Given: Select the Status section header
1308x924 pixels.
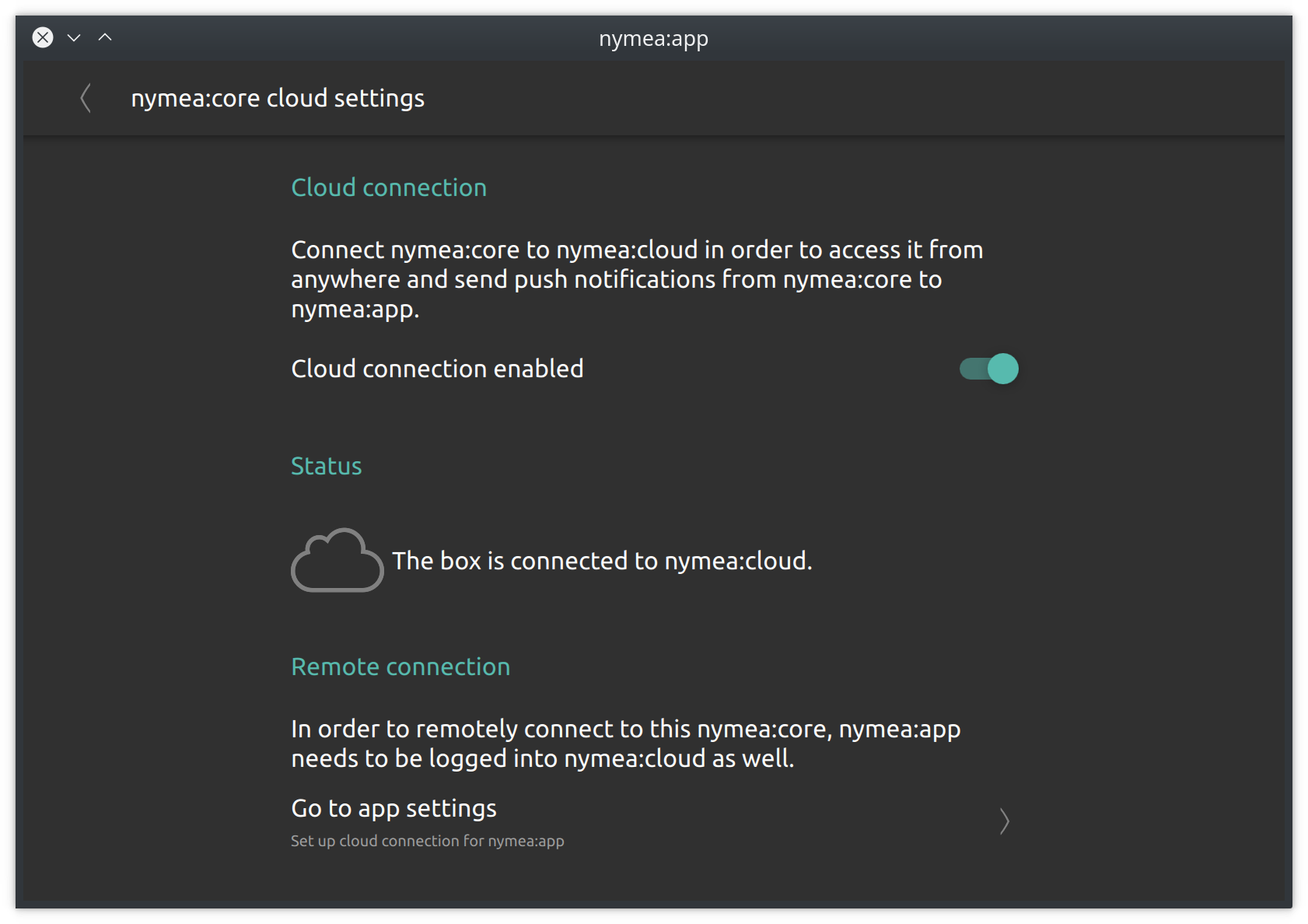Looking at the screenshot, I should (327, 466).
